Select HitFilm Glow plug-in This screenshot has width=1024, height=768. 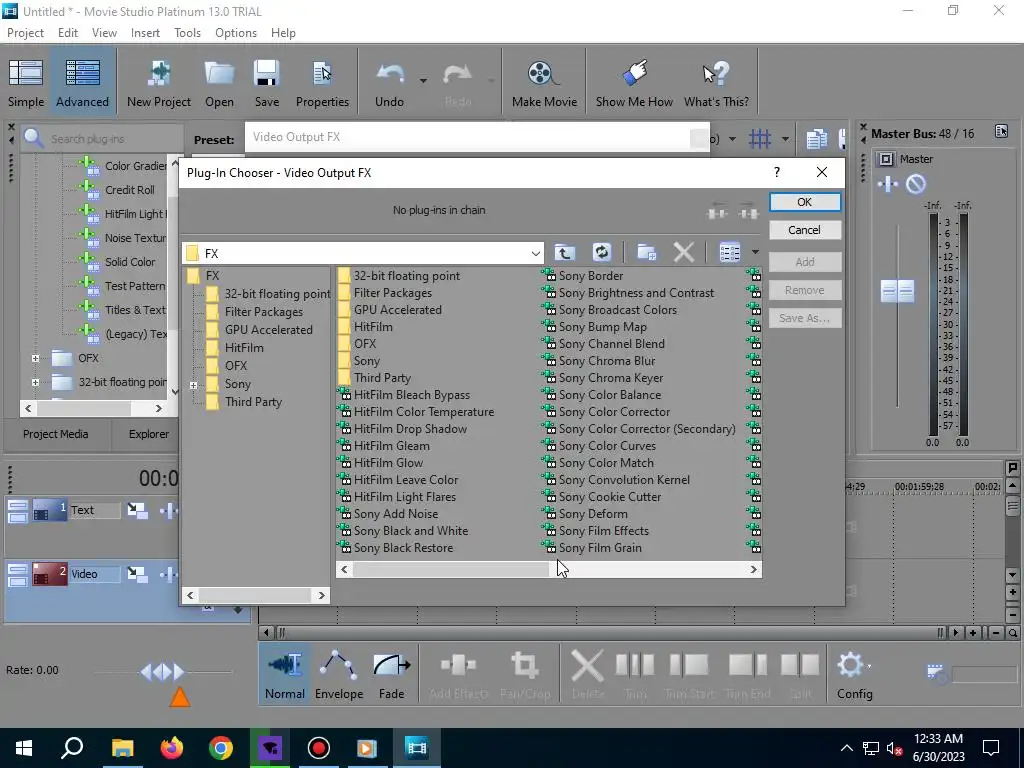(x=389, y=462)
